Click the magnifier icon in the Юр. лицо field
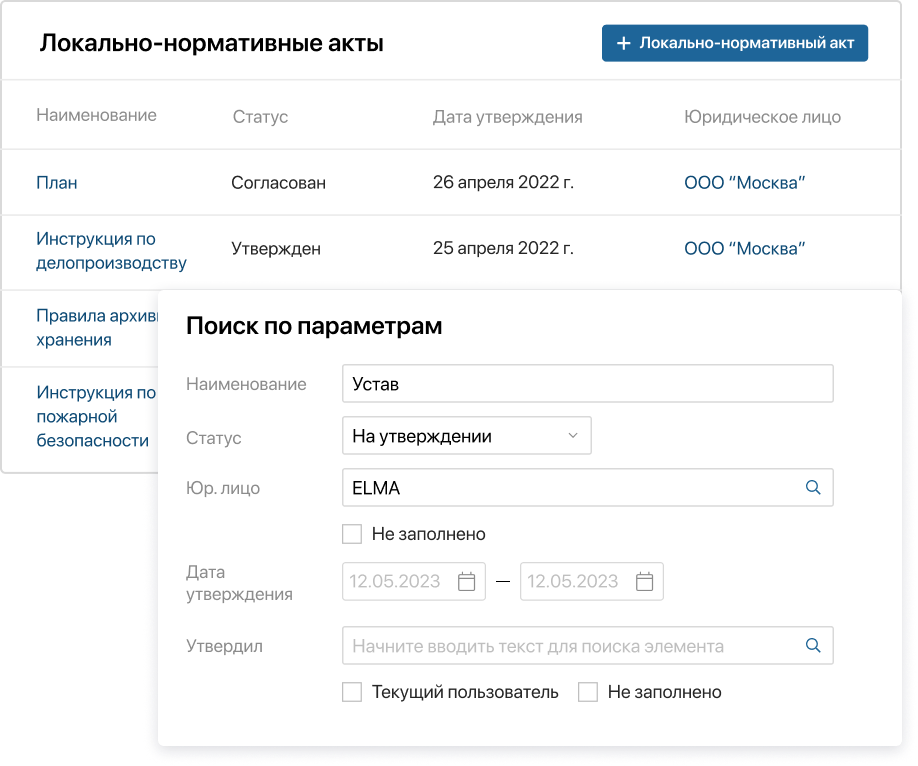The height and width of the screenshot is (766, 918). pyautogui.click(x=811, y=487)
